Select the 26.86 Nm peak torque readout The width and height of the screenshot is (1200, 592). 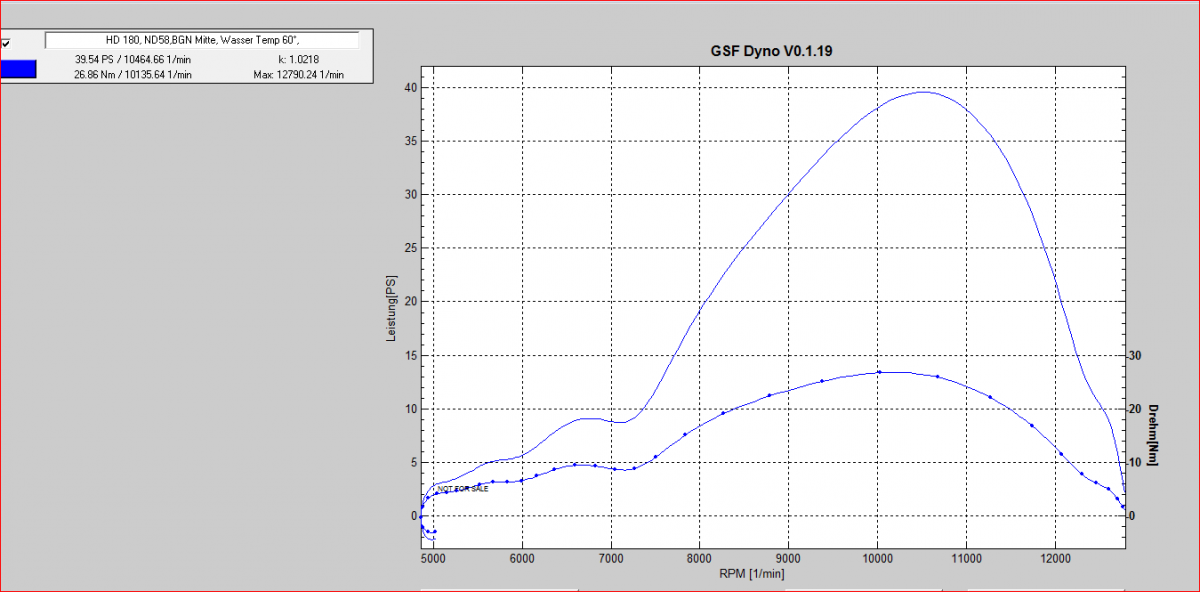point(132,74)
